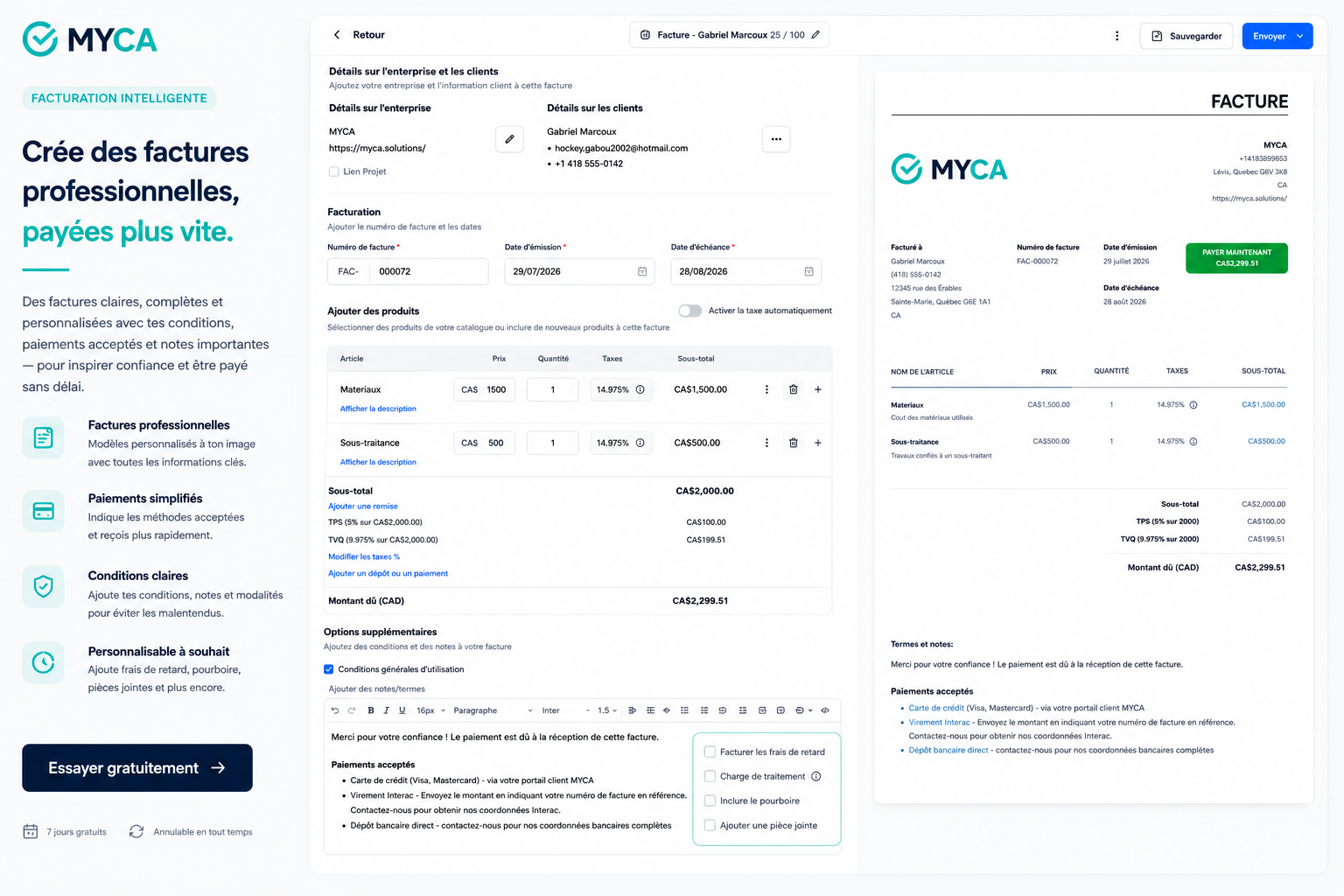
Task: Apply italic in notes editor
Action: pos(386,710)
